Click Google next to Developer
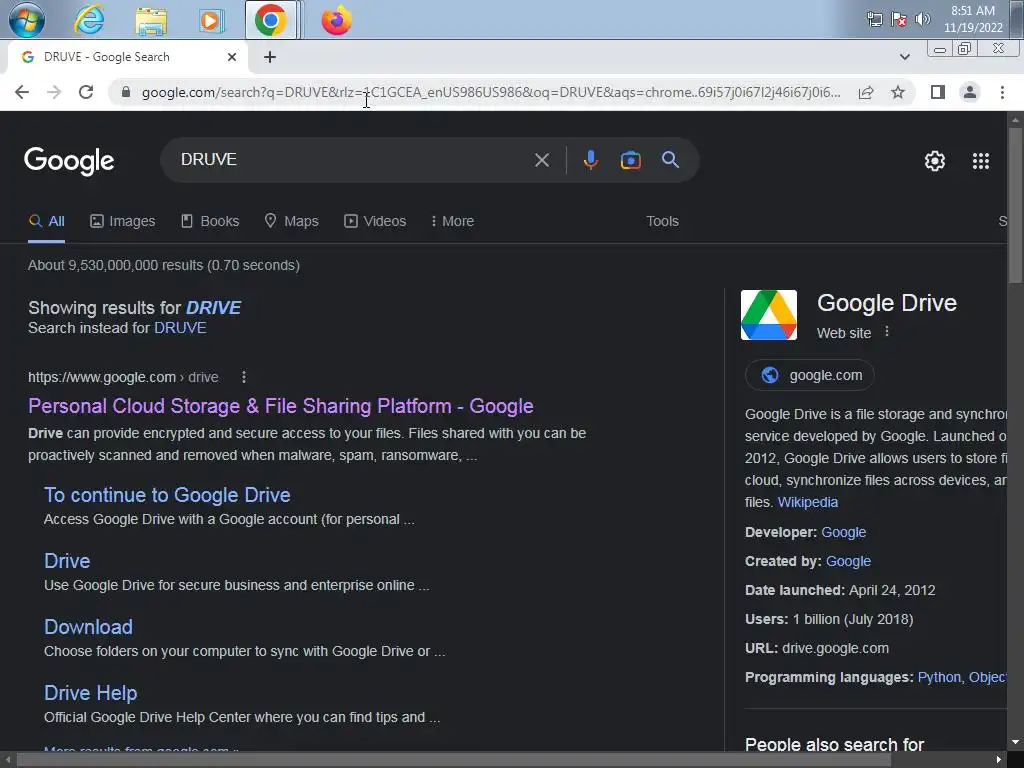Viewport: 1024px width, 768px height. click(x=844, y=532)
